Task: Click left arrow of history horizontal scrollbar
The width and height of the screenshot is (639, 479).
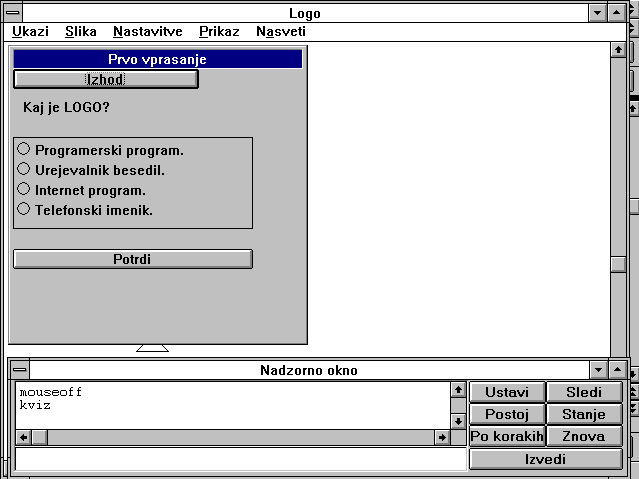Action: coord(24,437)
